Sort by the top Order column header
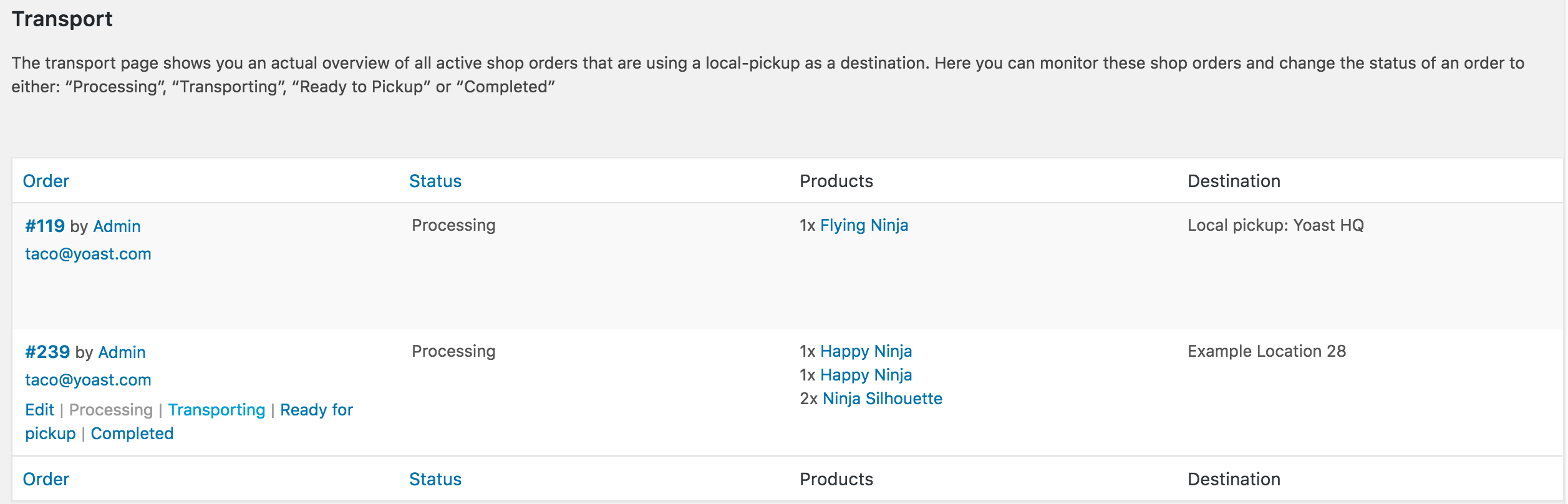This screenshot has width=1568, height=504. coord(46,181)
